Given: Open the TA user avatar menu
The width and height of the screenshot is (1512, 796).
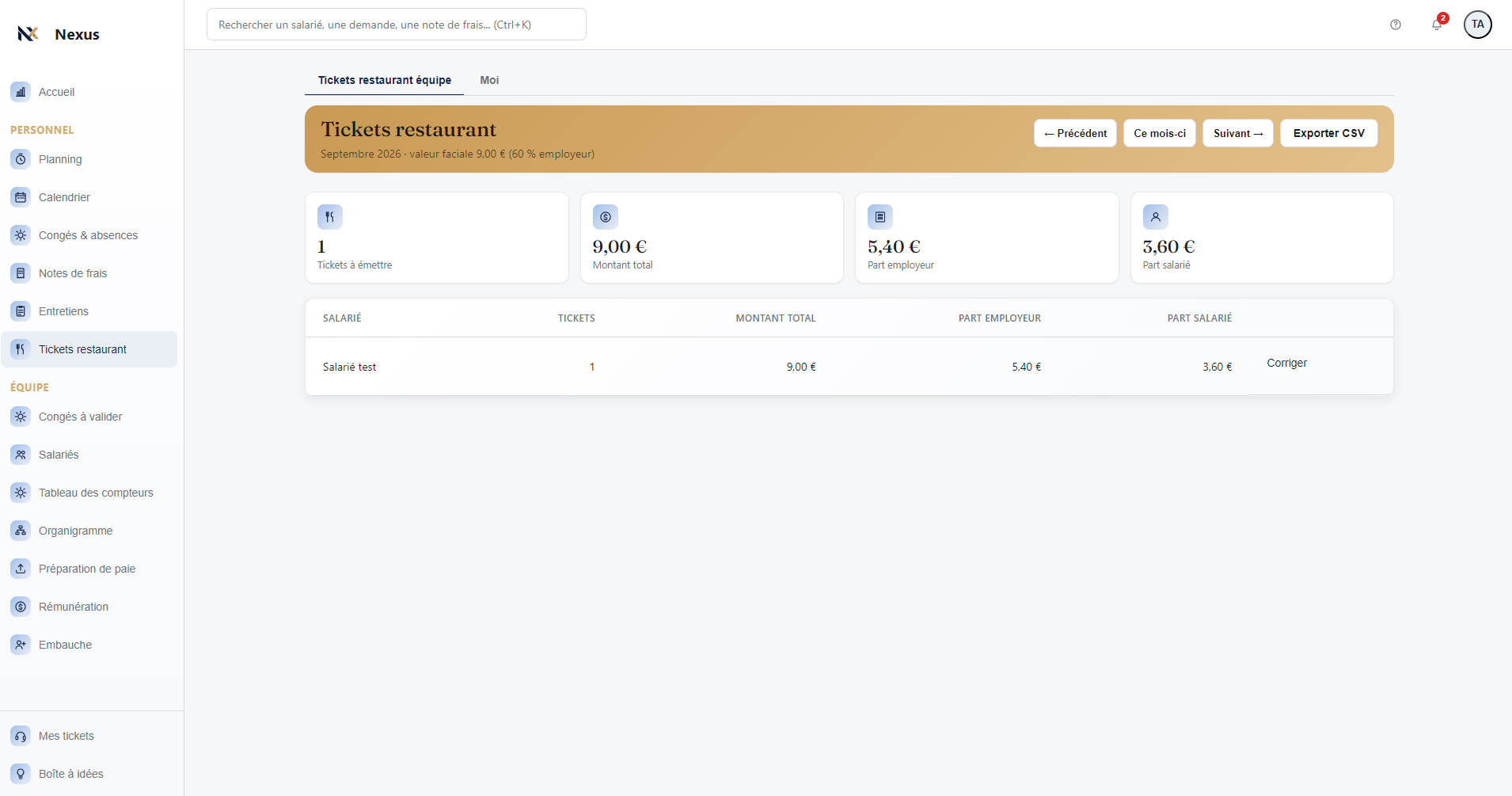Looking at the screenshot, I should 1478,25.
